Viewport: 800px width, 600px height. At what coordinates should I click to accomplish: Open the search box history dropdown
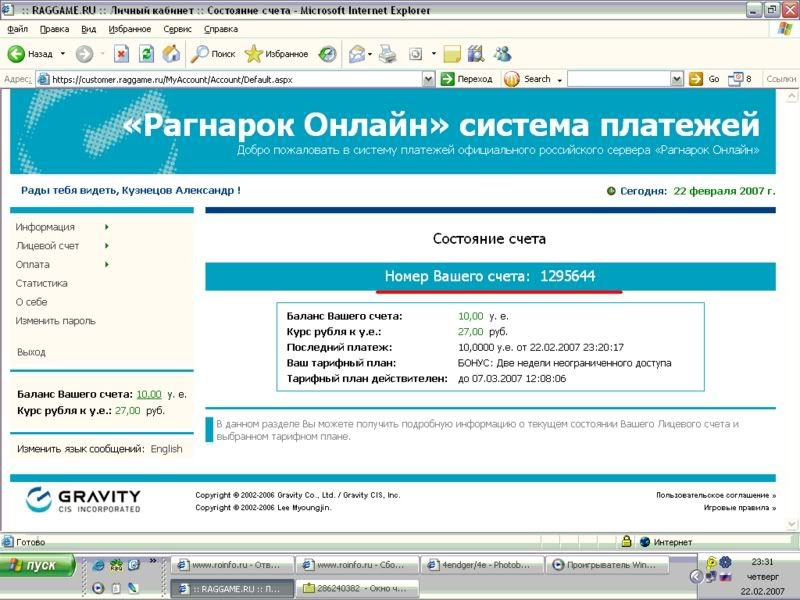pyautogui.click(x=677, y=79)
